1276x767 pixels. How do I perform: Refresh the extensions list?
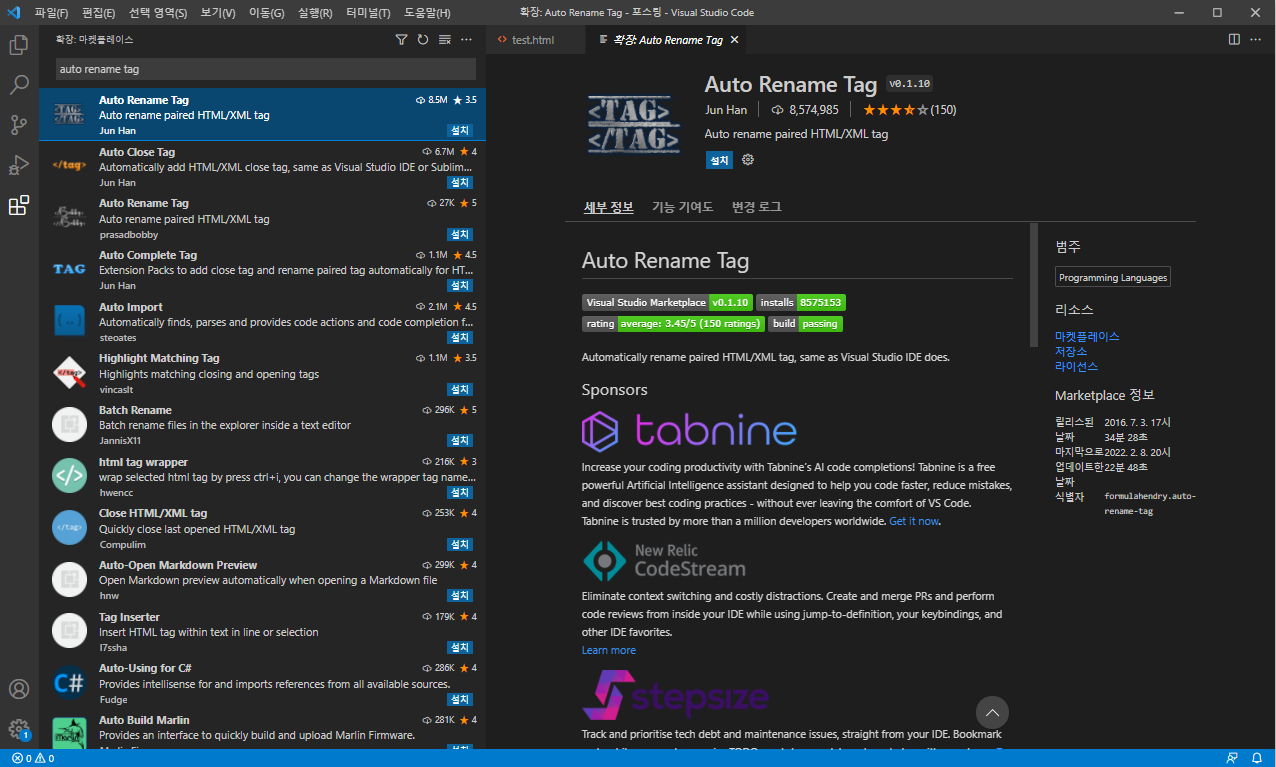coord(422,40)
